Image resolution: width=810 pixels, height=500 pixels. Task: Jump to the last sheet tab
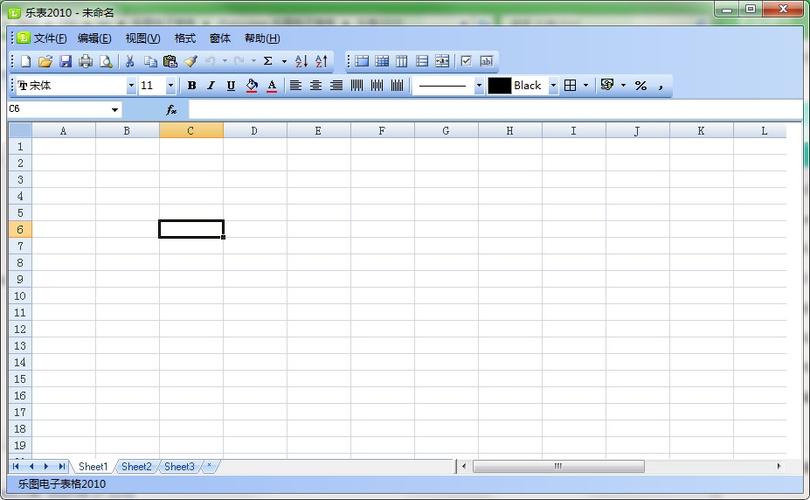[x=61, y=466]
